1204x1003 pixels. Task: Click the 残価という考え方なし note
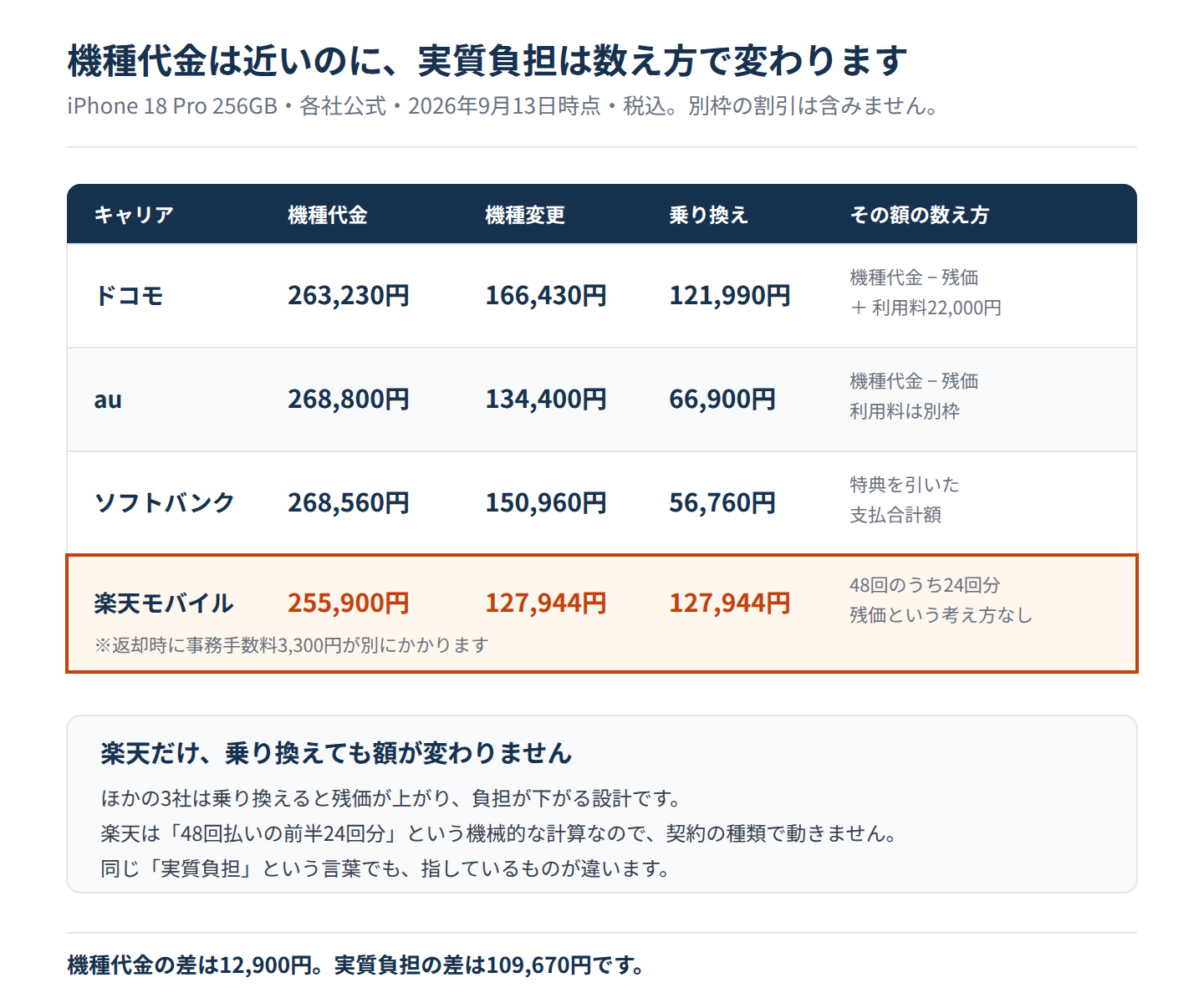tap(941, 615)
